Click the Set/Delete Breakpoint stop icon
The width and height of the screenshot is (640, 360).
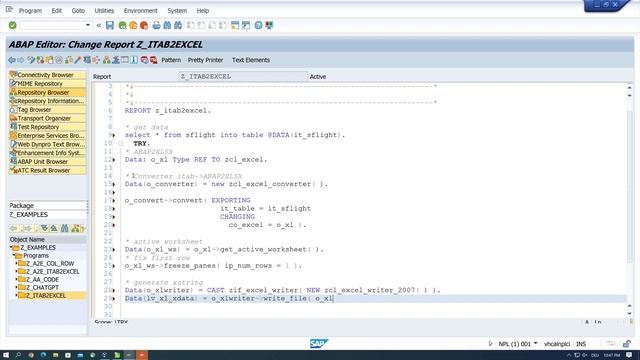tap(144, 60)
